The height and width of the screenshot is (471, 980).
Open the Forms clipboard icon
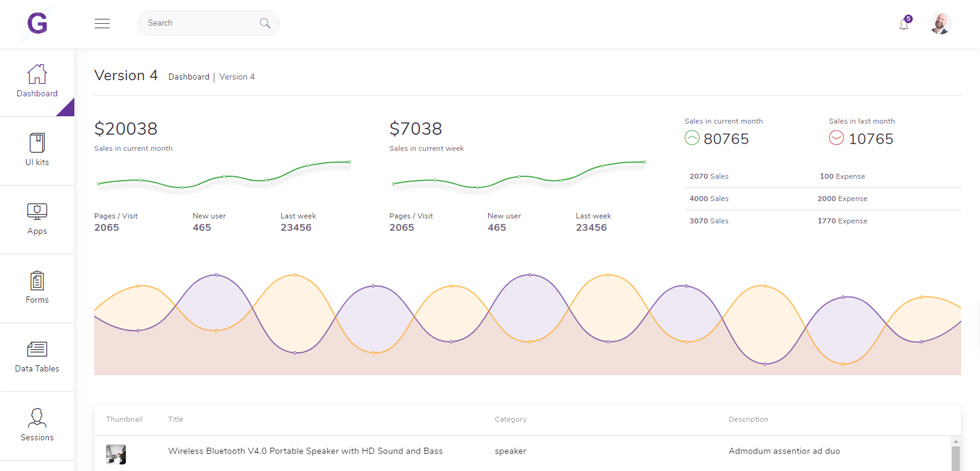37,280
